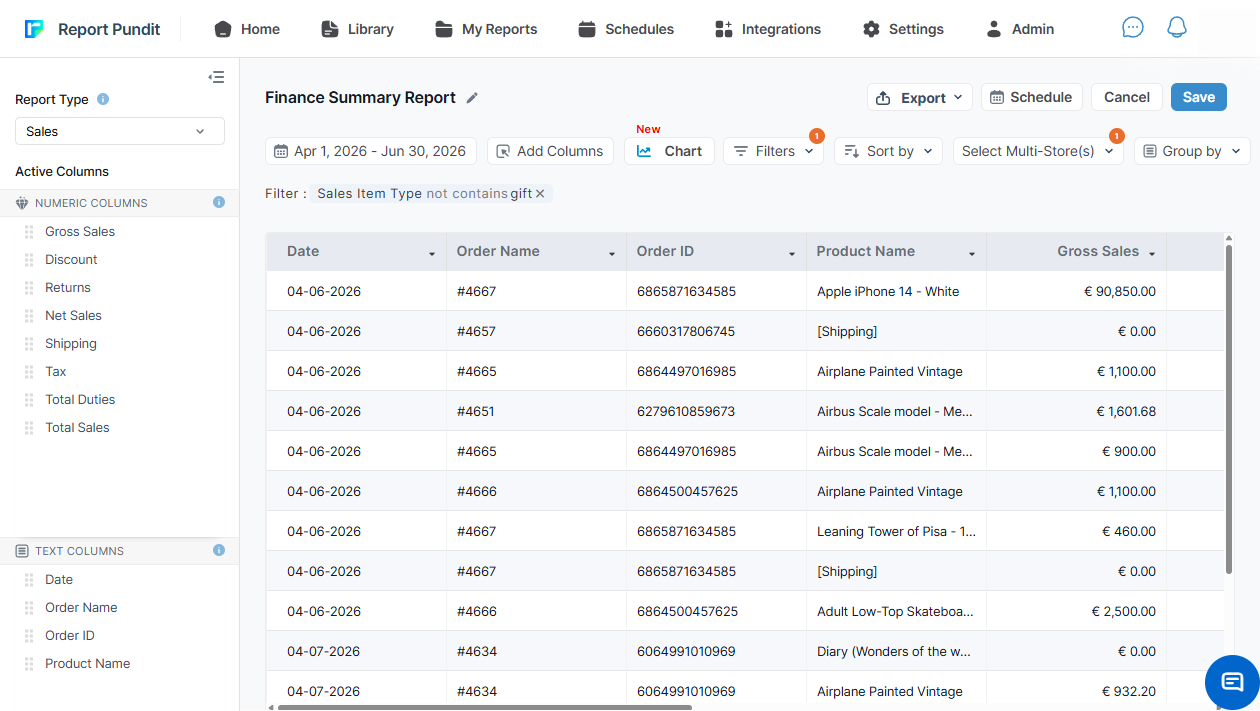The image size is (1260, 711).
Task: Grab the drag handle for Total Duties
Action: 29,399
